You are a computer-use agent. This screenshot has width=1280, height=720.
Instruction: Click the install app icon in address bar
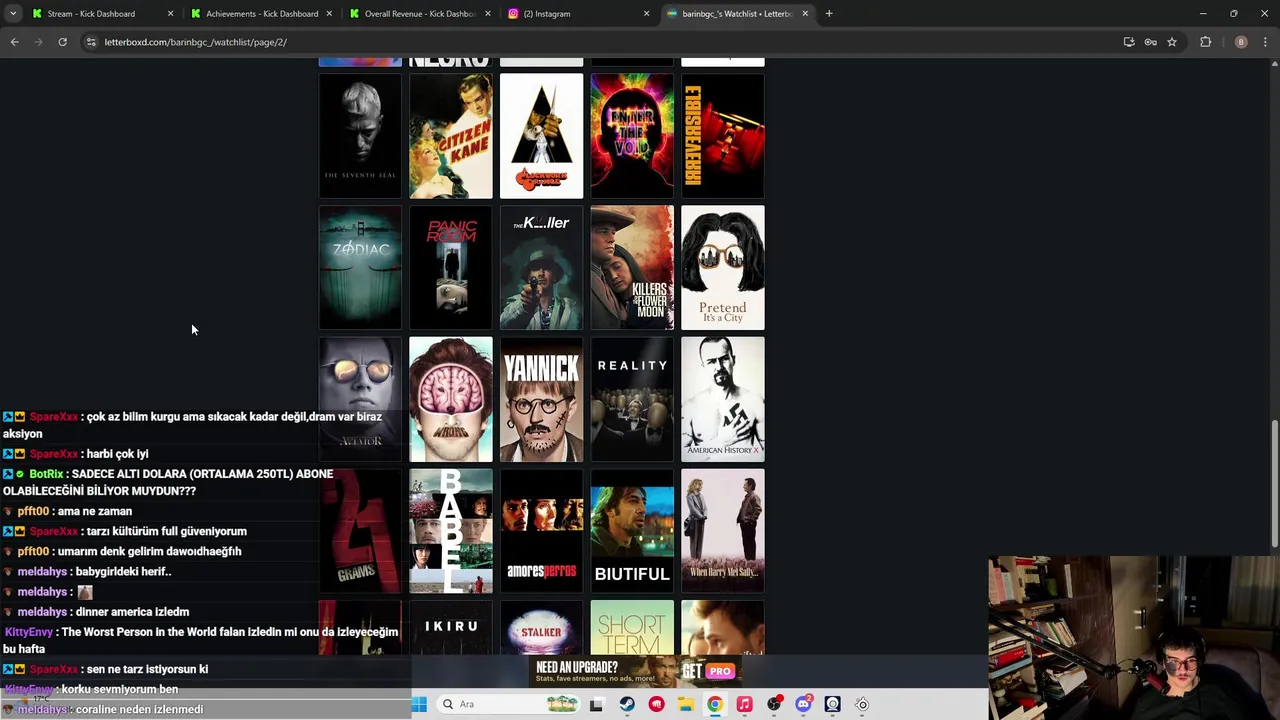pyautogui.click(x=1129, y=42)
